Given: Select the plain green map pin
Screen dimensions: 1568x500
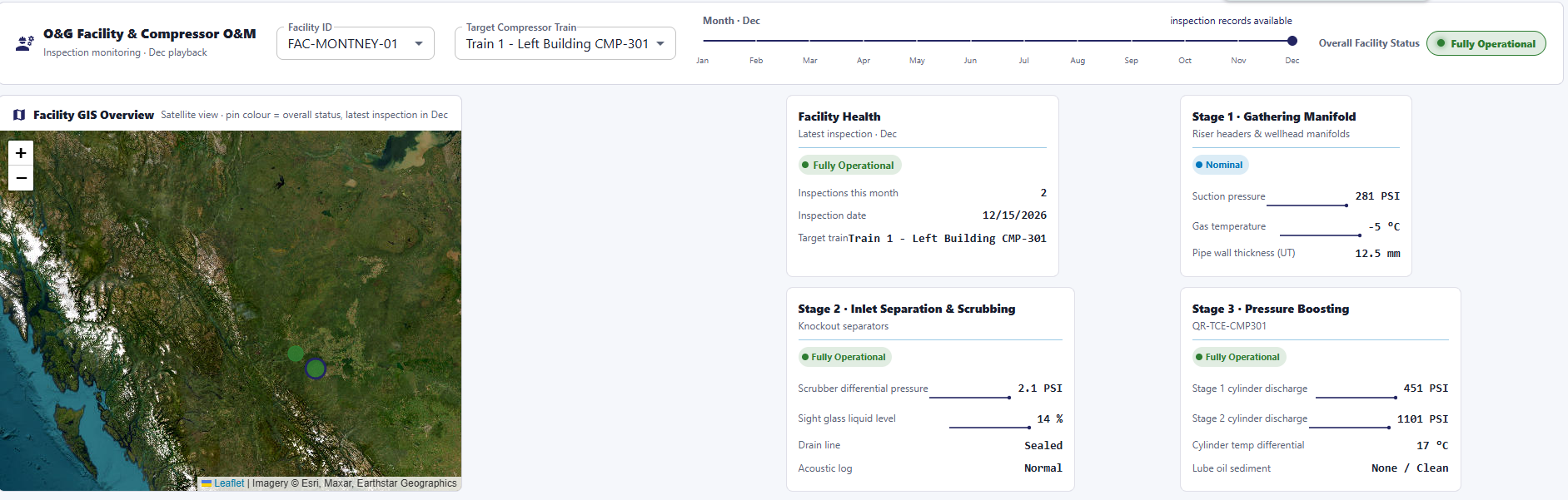Looking at the screenshot, I should pos(296,354).
